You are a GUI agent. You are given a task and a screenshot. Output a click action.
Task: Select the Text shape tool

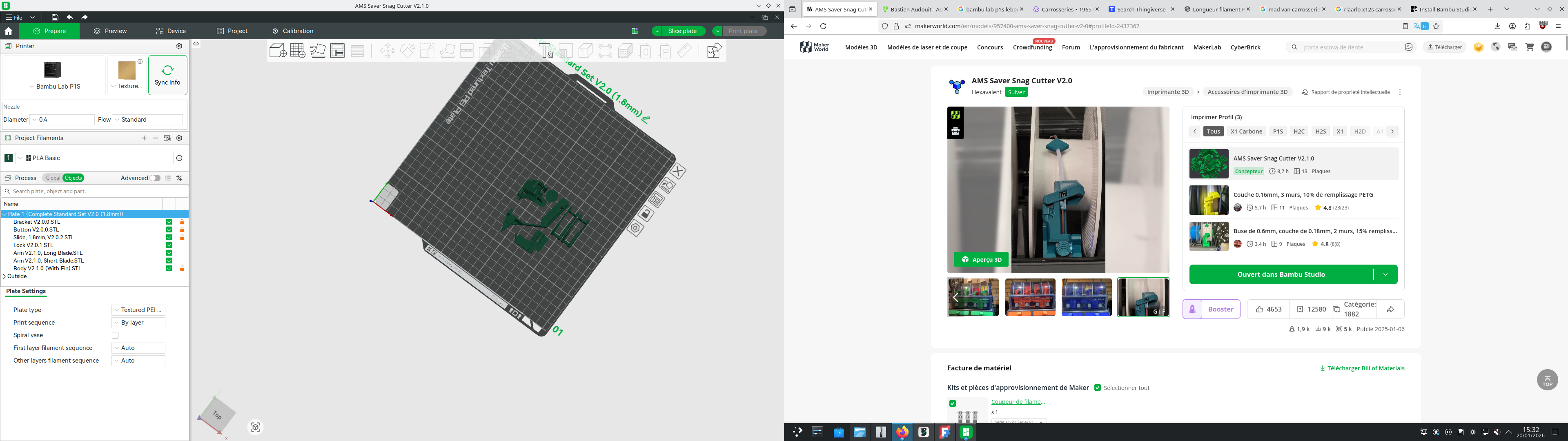pyautogui.click(x=546, y=51)
